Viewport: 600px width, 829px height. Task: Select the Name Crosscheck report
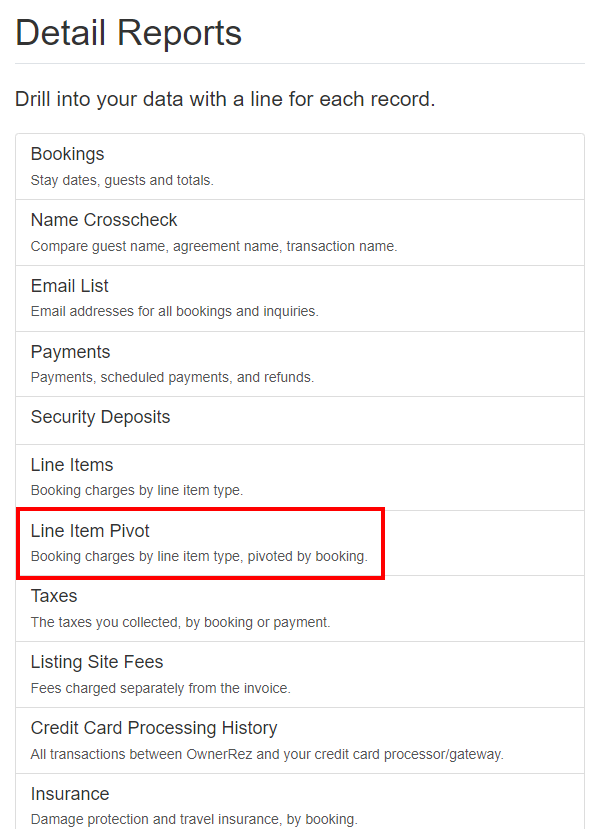pos(104,220)
